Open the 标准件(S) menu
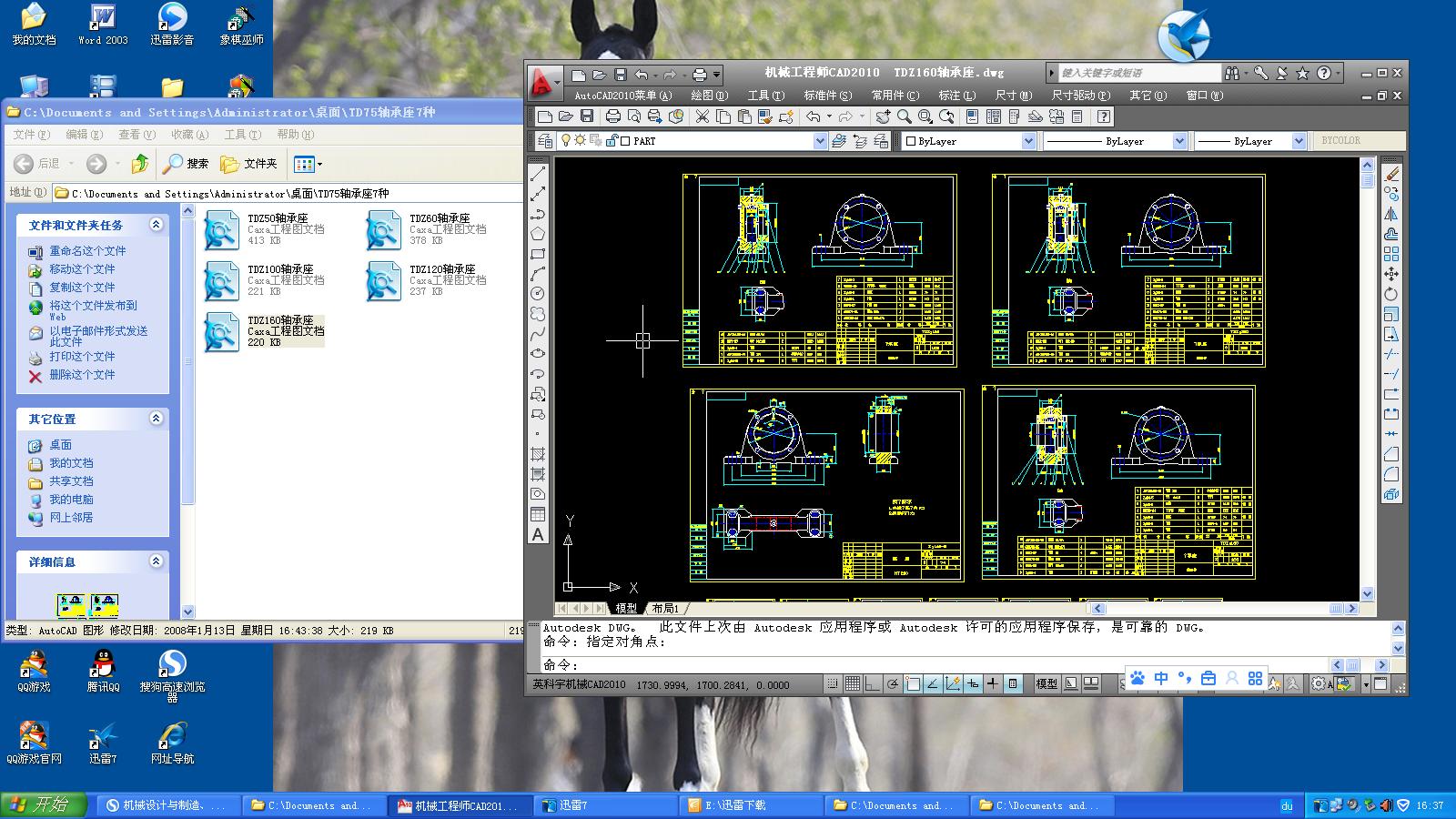The image size is (1456, 819). pos(828,96)
